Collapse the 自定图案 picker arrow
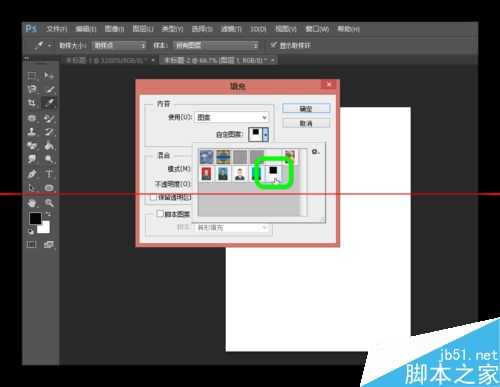 coord(266,135)
